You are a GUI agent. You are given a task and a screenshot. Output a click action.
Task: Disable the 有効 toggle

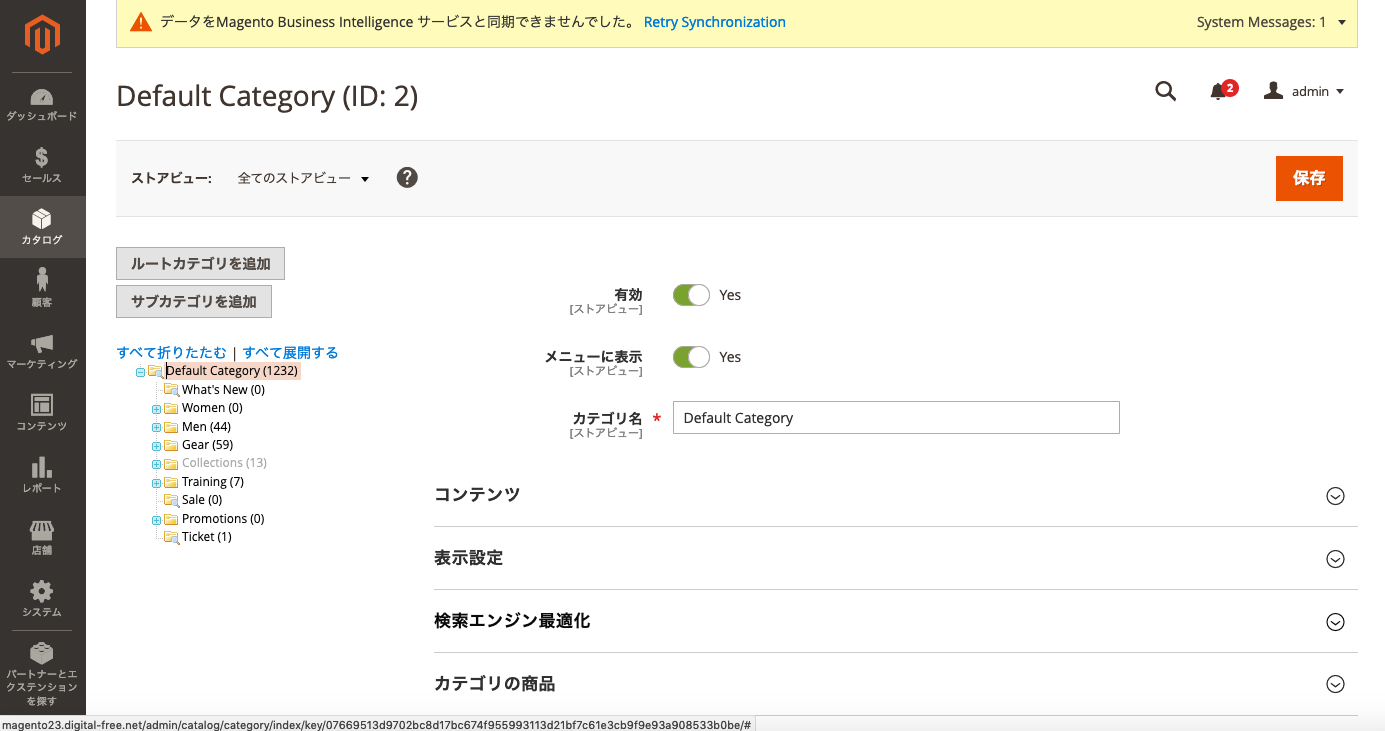691,294
